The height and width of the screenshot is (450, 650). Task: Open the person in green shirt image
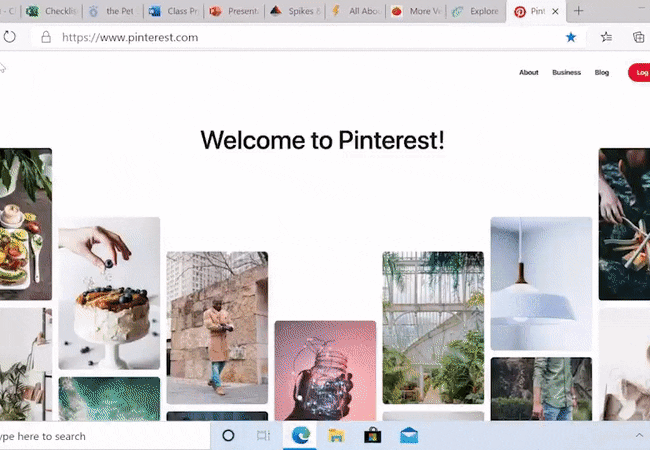pyautogui.click(x=541, y=389)
